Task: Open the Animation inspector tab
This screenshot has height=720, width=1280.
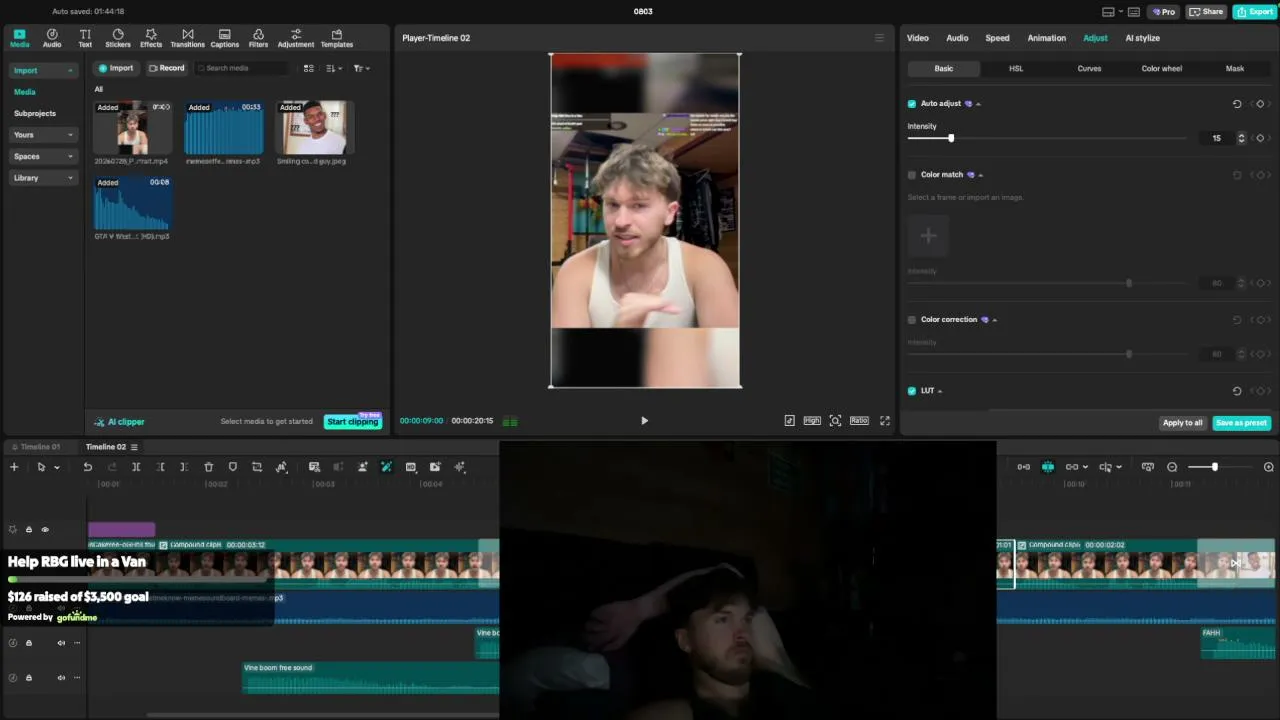Action: [x=1047, y=38]
